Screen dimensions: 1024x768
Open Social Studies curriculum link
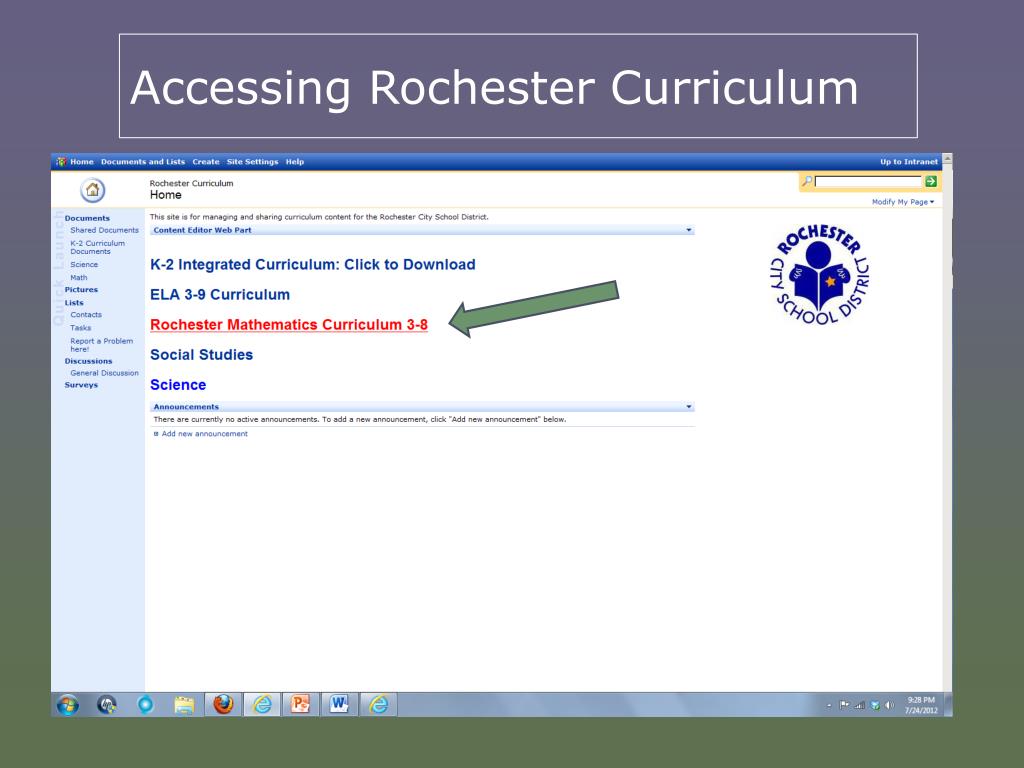[x=201, y=355]
